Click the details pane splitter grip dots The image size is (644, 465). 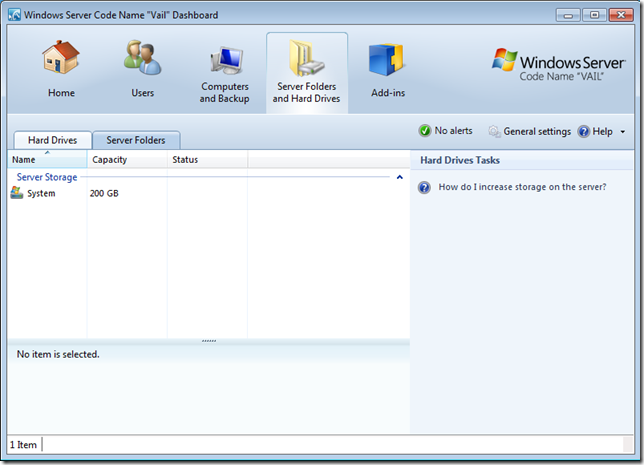[209, 341]
